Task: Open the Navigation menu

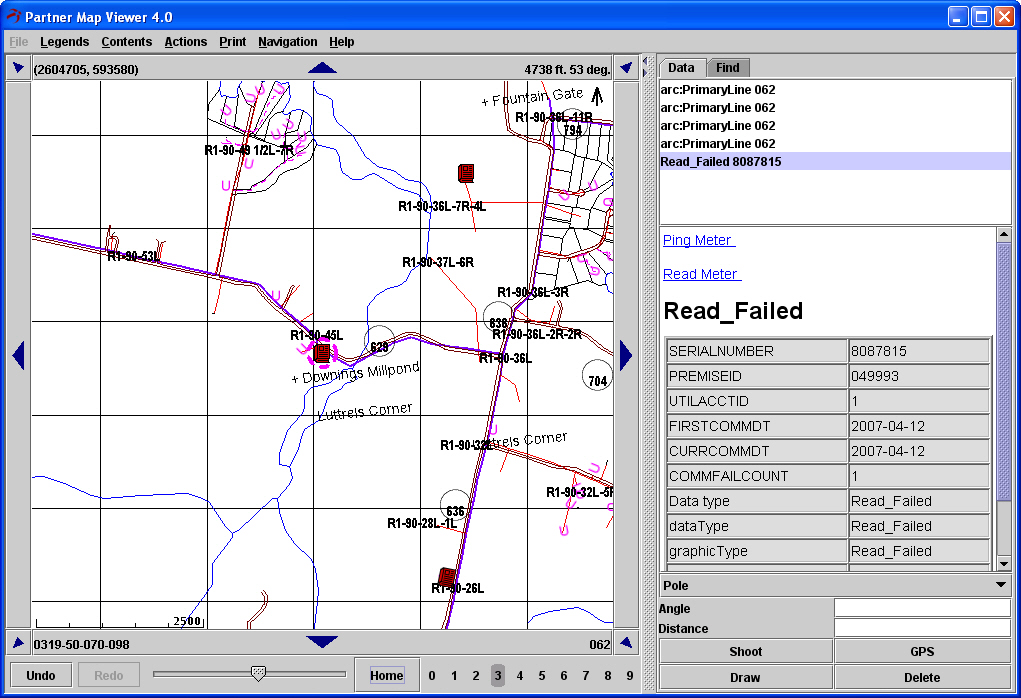Action: pos(287,42)
